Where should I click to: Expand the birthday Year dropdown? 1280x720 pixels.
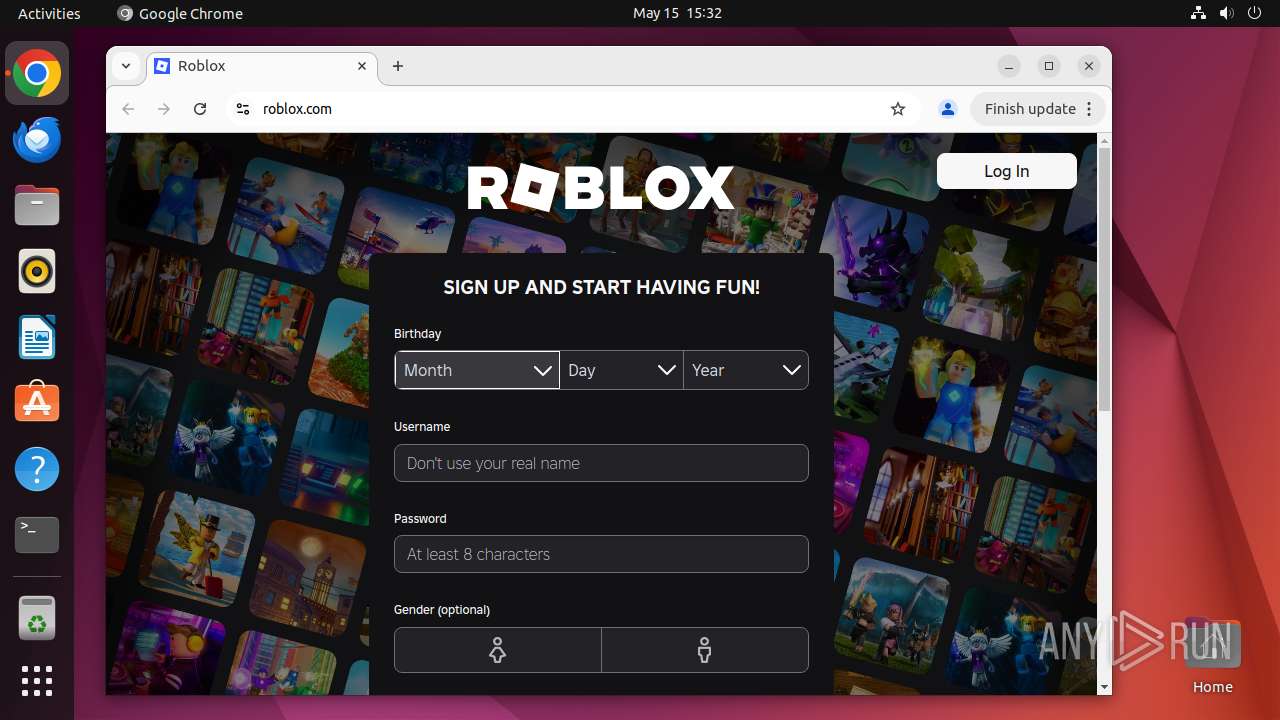tap(746, 370)
